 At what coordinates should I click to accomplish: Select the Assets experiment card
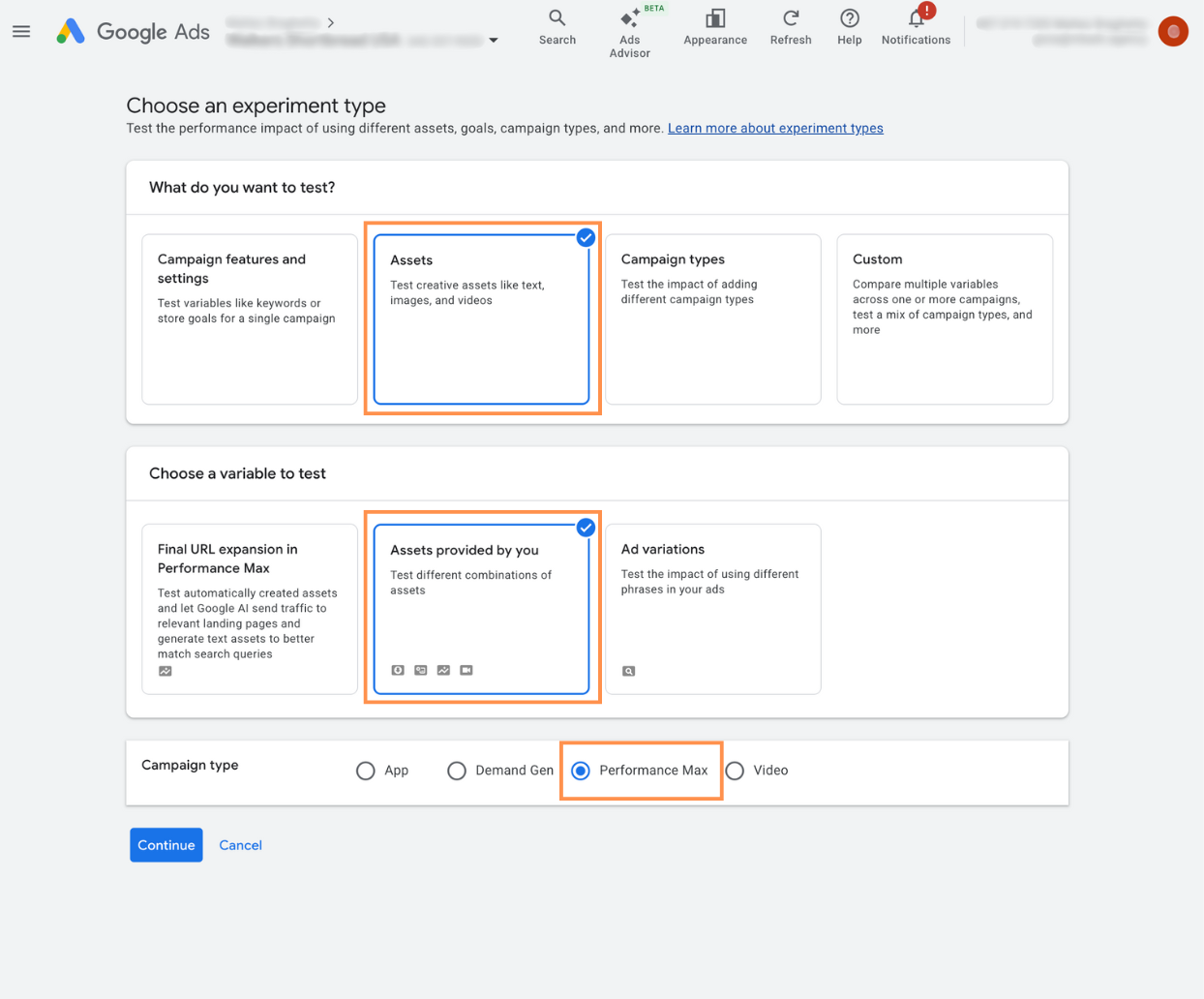point(482,319)
